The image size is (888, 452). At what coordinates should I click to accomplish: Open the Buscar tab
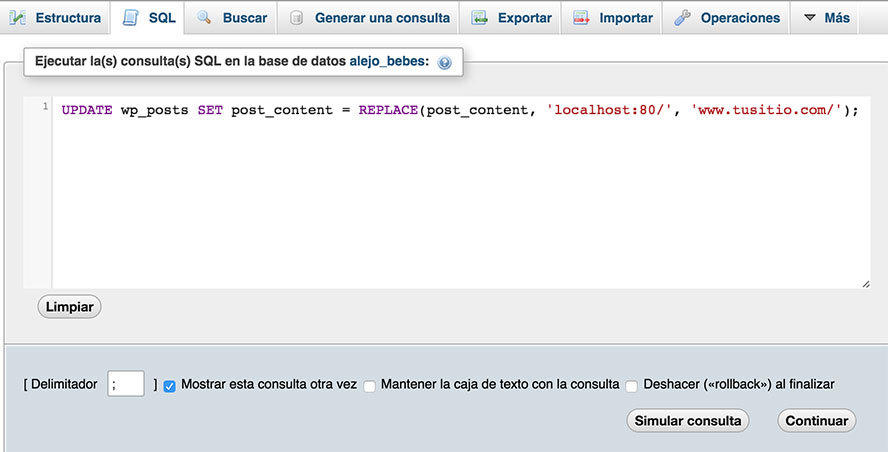[232, 18]
